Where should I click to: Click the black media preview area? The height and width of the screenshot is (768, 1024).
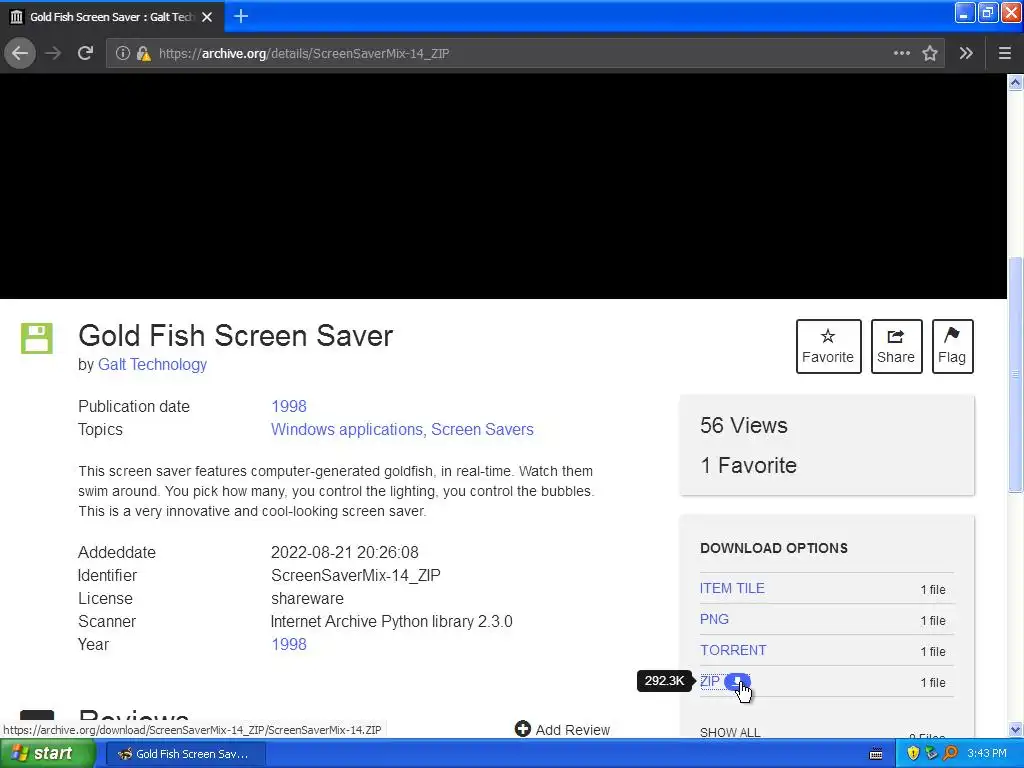(503, 186)
